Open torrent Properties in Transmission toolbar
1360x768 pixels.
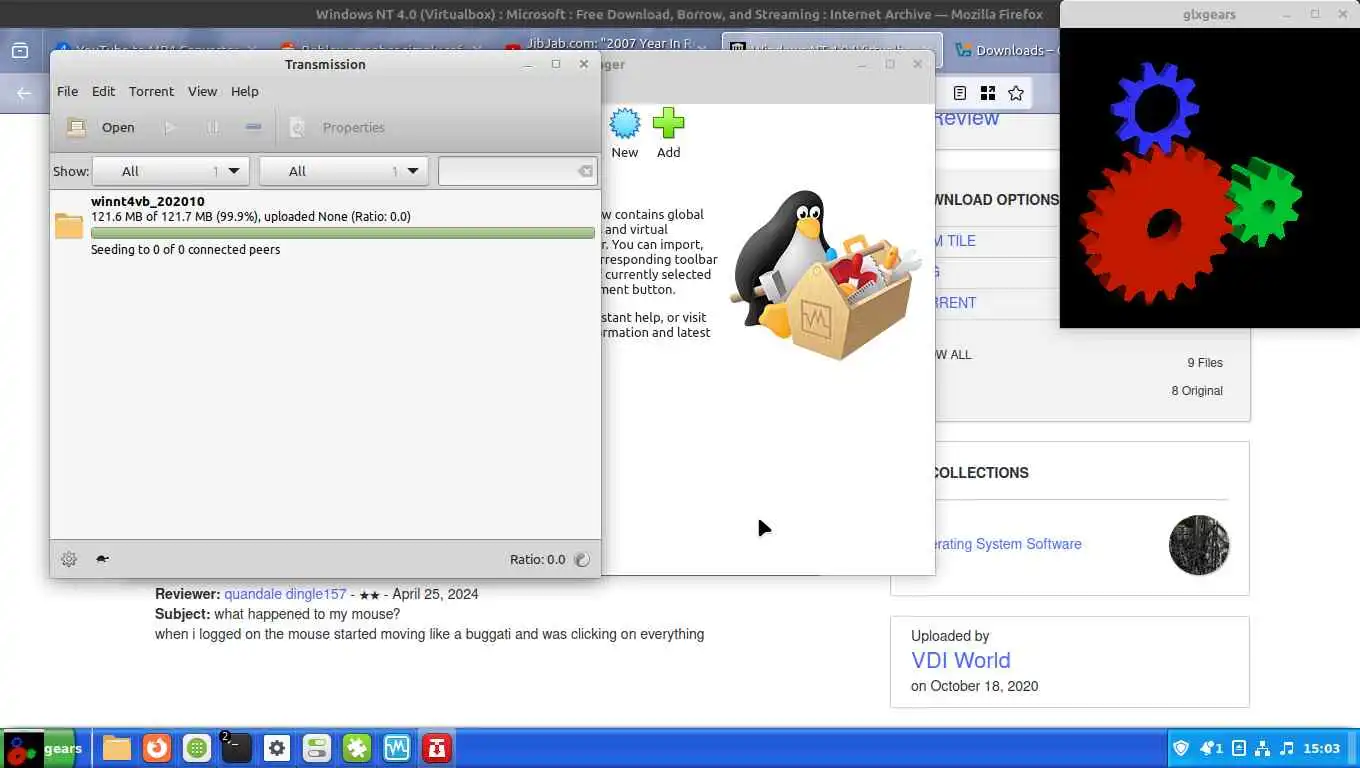click(x=338, y=127)
